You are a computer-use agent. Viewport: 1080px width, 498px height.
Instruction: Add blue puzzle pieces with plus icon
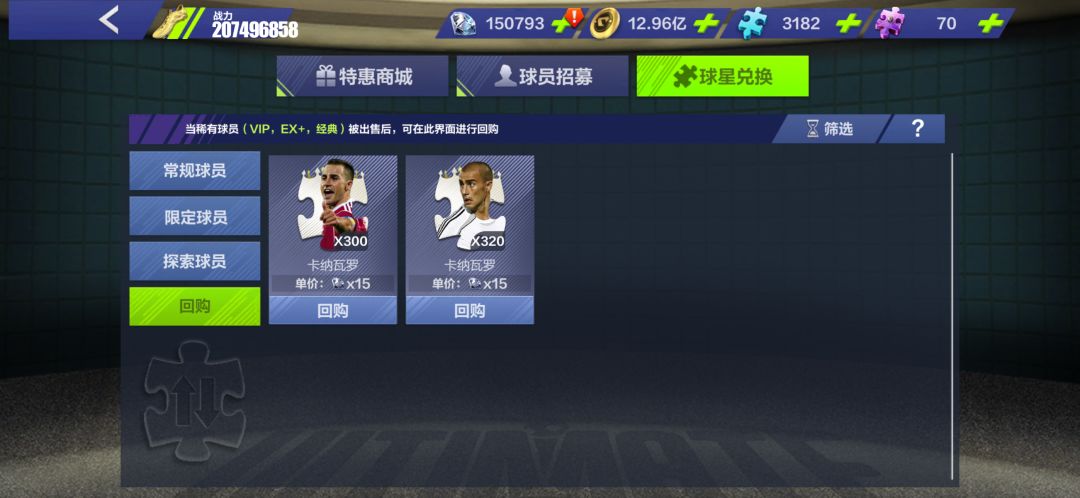click(849, 23)
